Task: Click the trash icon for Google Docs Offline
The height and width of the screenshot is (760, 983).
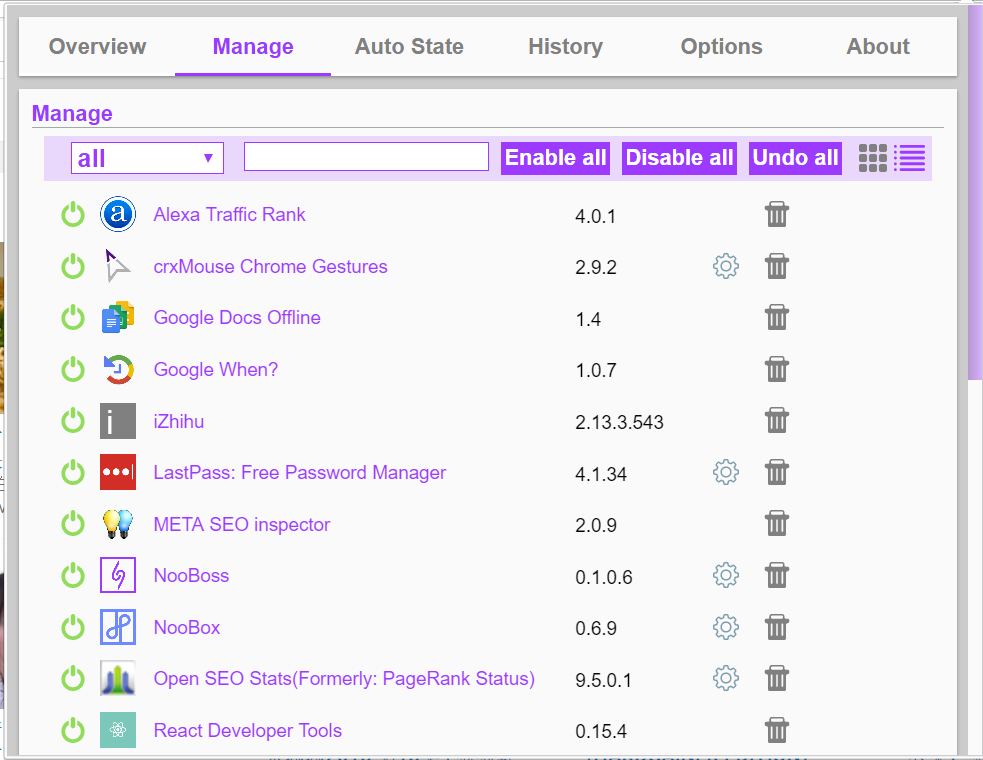Action: [776, 317]
